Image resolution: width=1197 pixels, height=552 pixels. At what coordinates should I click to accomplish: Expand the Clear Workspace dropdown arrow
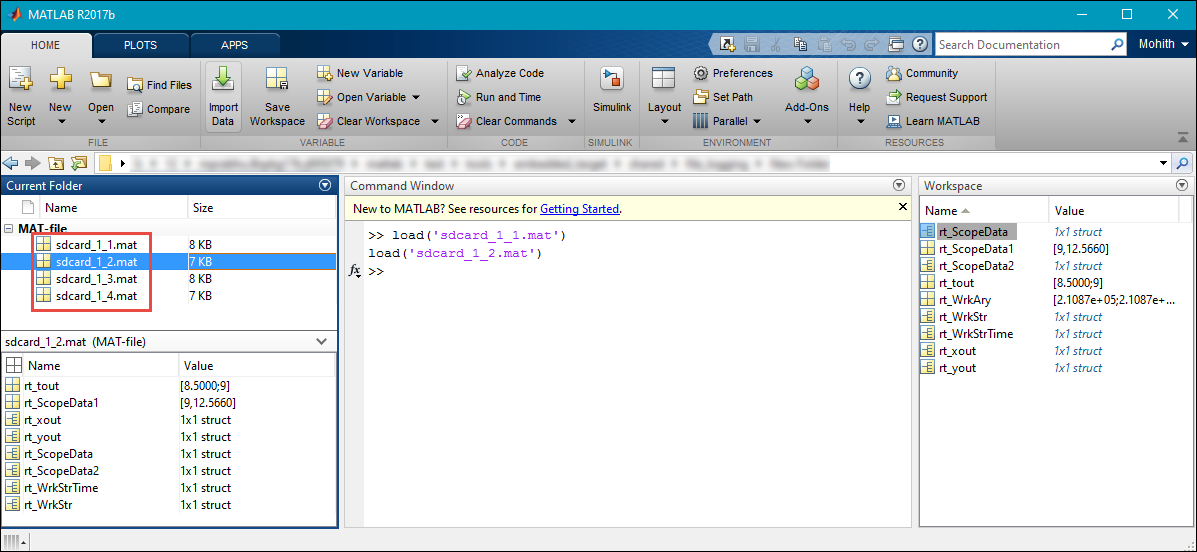coord(435,122)
